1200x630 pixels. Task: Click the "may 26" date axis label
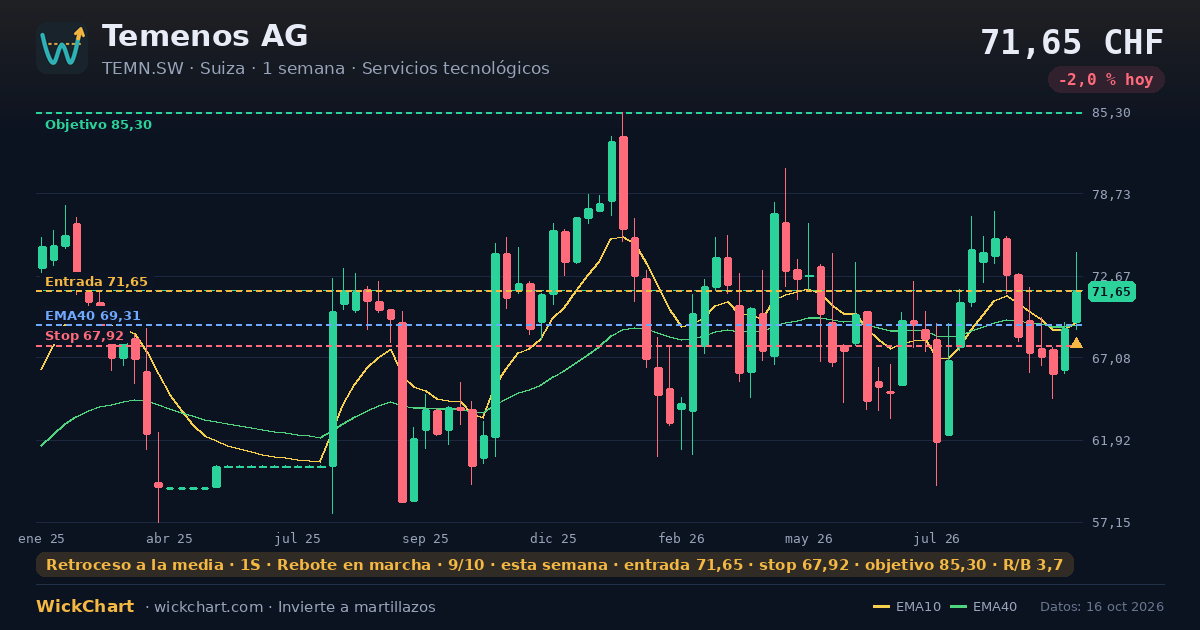809,539
